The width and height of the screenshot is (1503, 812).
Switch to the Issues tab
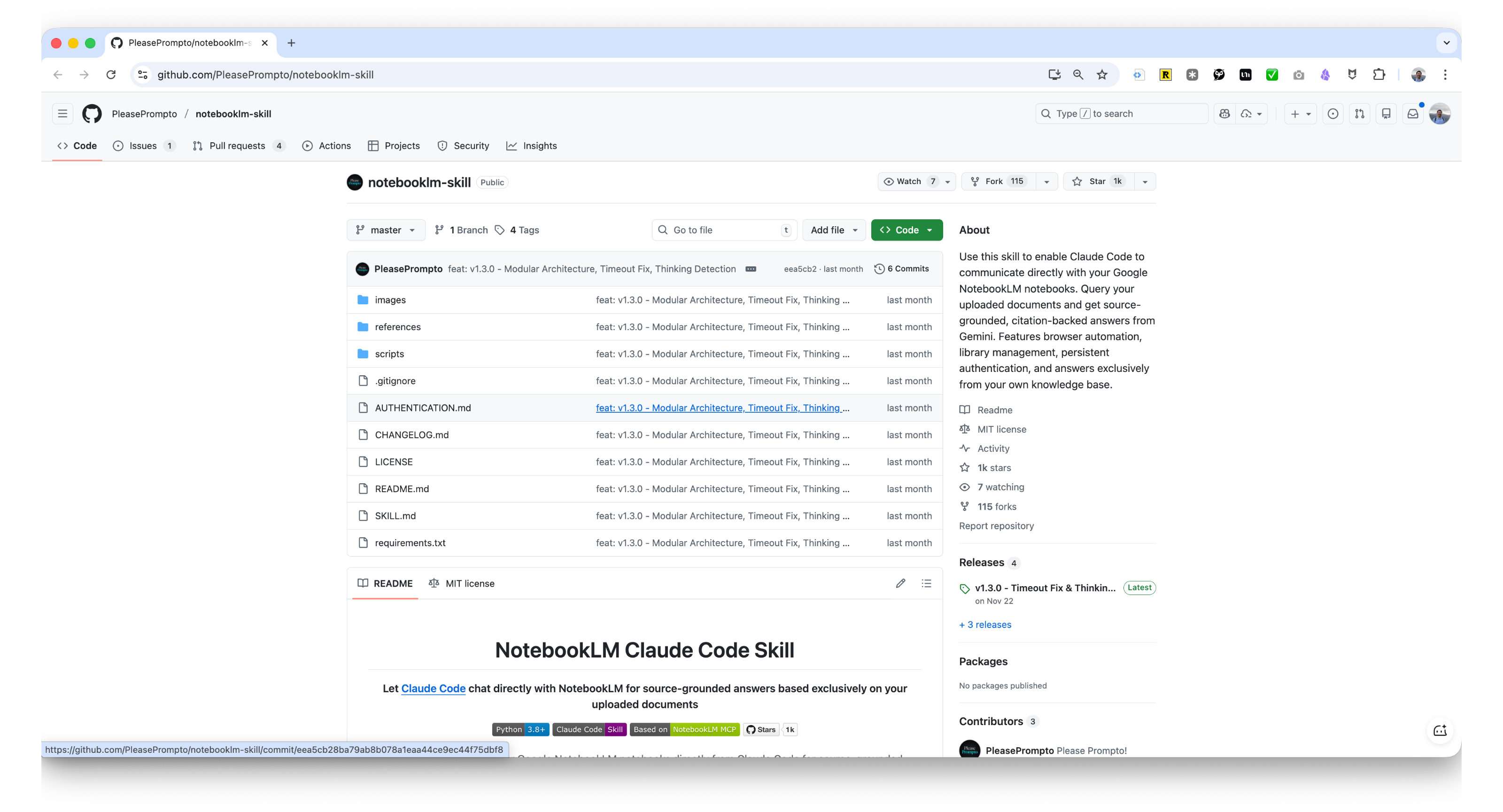[143, 146]
